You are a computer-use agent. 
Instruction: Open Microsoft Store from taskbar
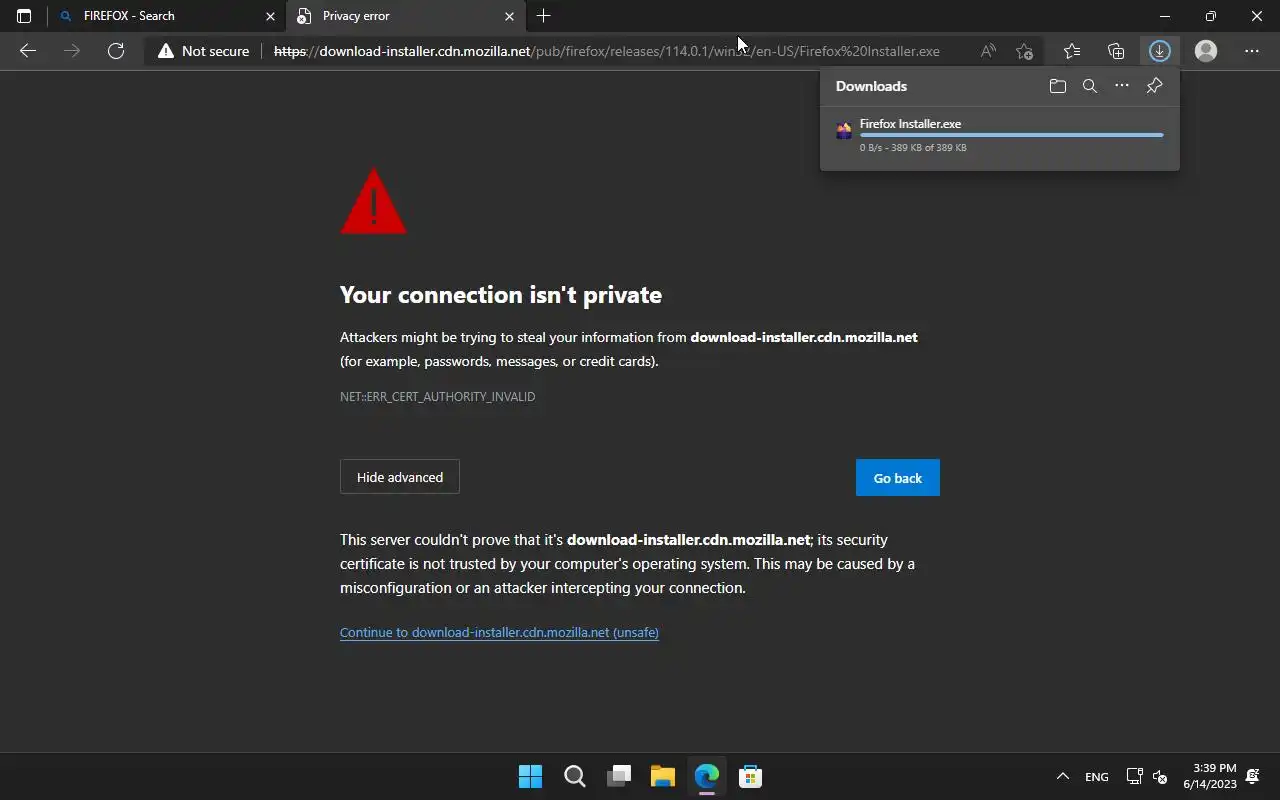tap(751, 776)
